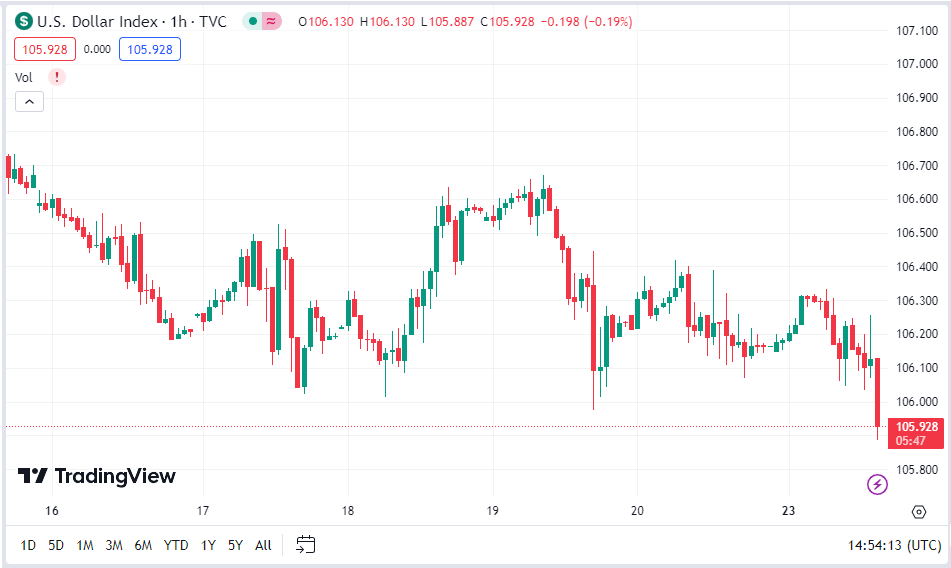Click the red 105.928 sell price box

point(45,50)
